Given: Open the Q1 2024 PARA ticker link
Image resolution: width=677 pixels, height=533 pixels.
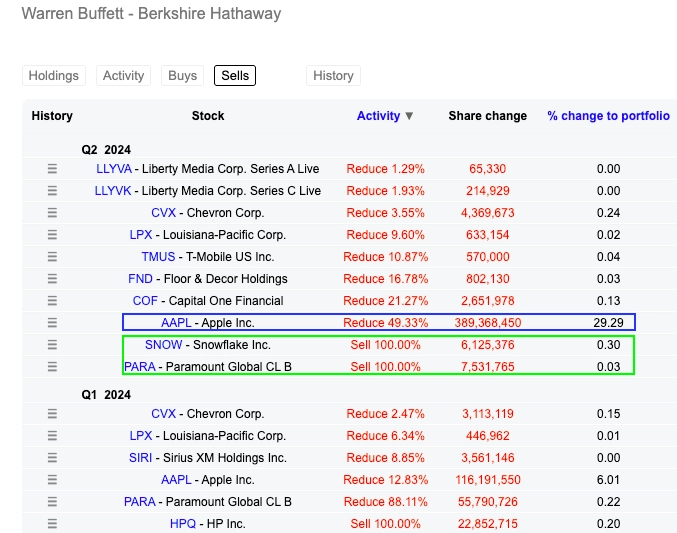Looking at the screenshot, I should (x=140, y=501).
